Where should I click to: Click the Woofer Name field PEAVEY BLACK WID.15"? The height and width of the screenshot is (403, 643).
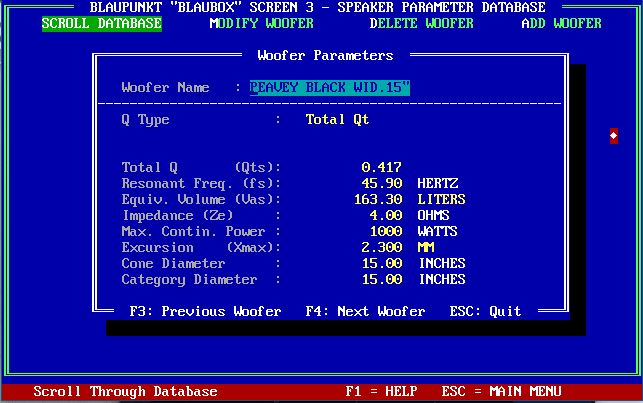[x=330, y=87]
